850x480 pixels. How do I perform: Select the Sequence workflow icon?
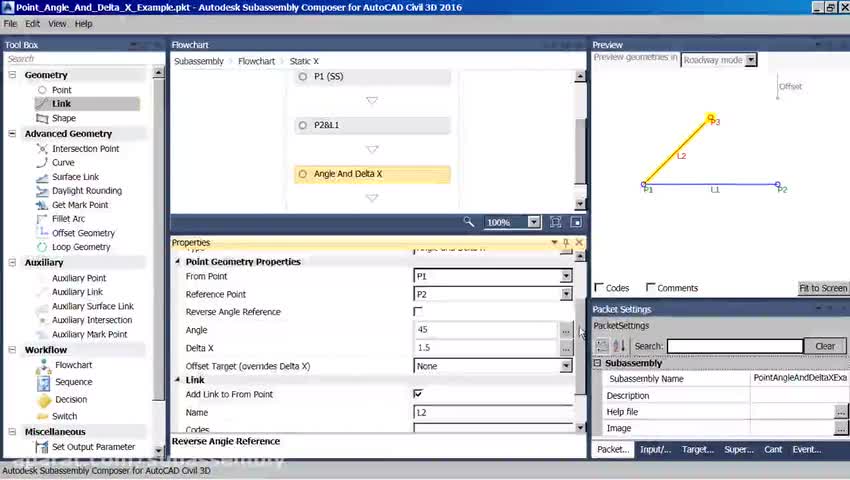click(43, 383)
